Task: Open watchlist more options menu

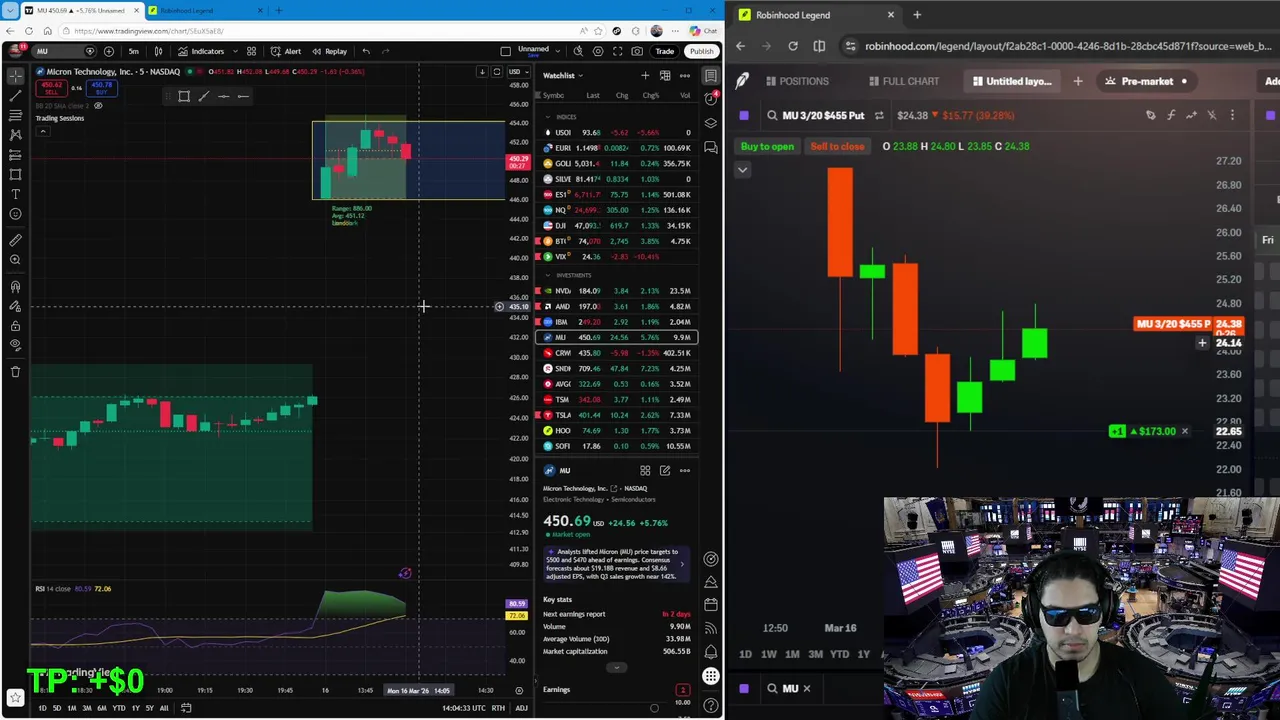Action: 685,76
